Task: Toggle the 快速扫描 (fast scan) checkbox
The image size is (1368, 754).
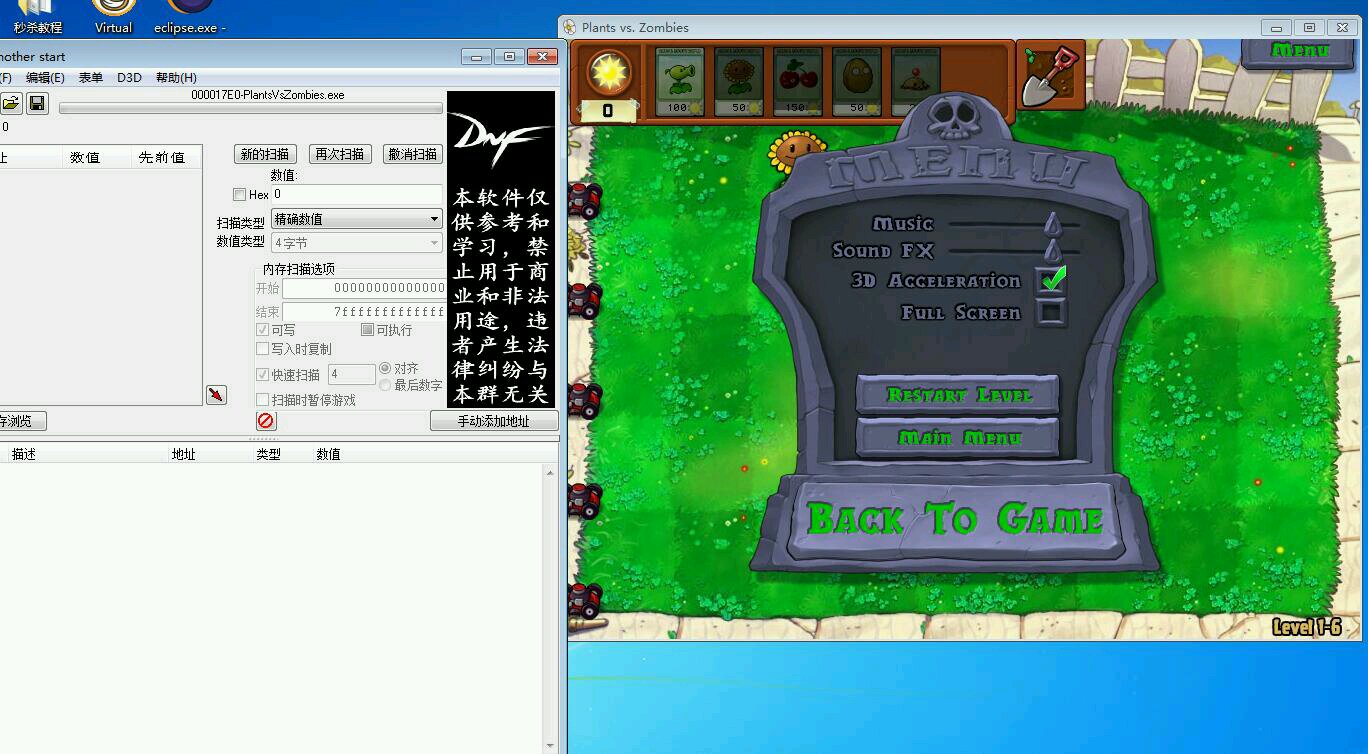Action: (x=262, y=375)
